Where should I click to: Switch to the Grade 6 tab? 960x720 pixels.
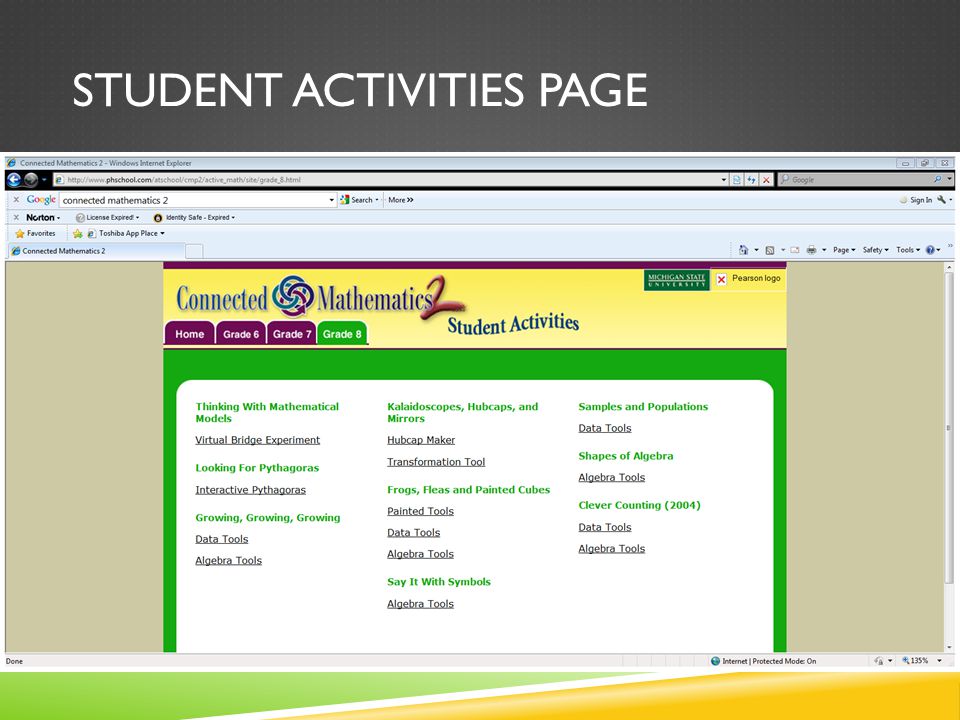(241, 334)
